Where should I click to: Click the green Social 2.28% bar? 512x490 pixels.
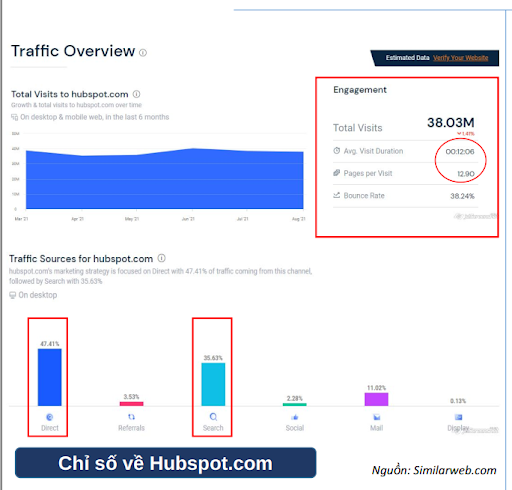(295, 404)
